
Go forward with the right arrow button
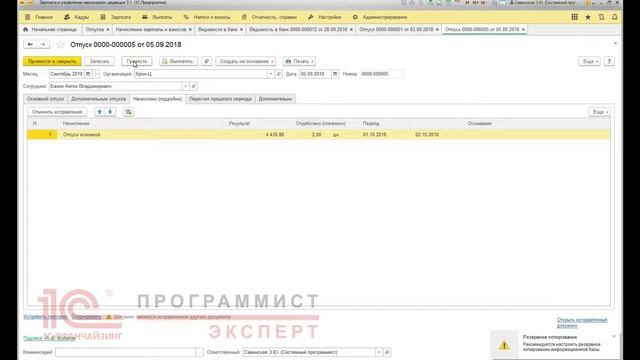pyautogui.click(x=43, y=44)
